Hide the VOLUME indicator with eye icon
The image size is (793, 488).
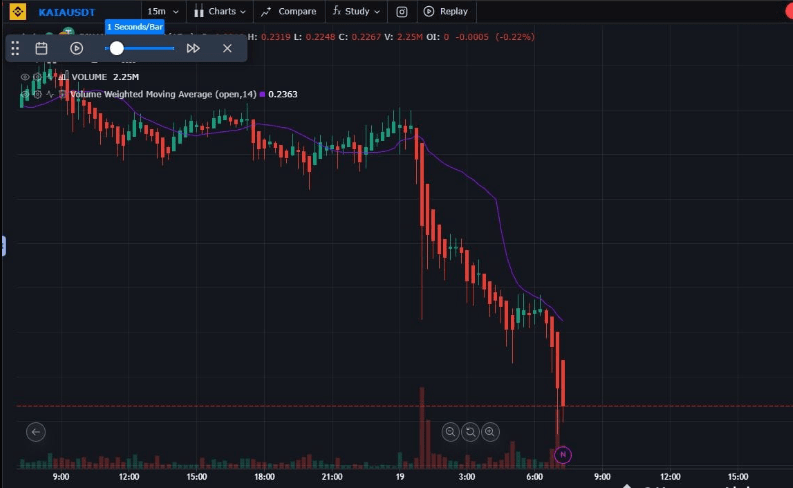(25, 76)
